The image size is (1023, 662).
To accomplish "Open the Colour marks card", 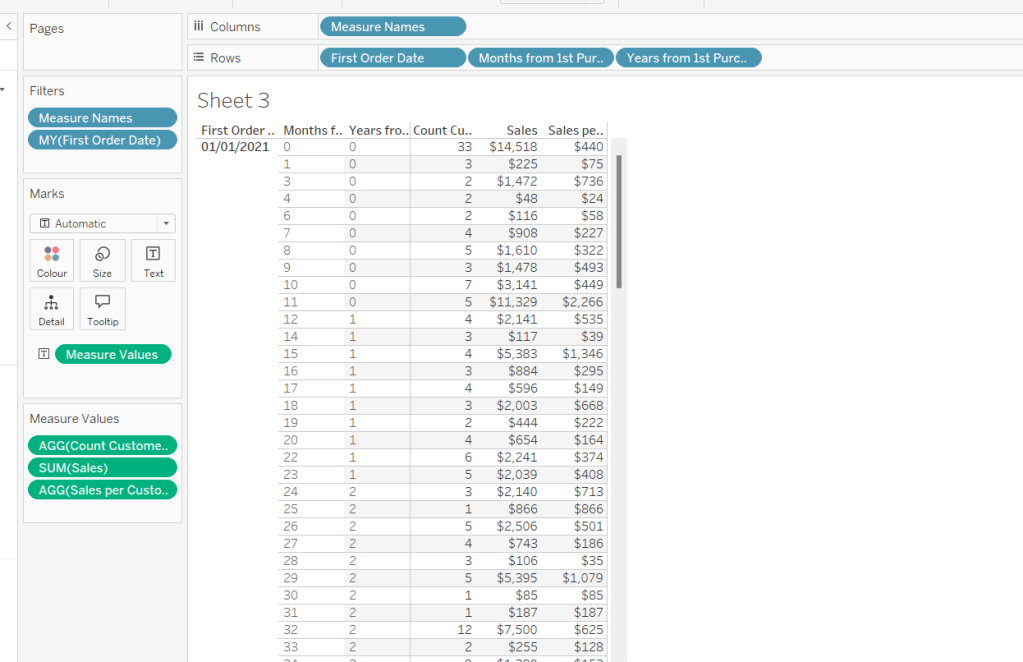I will (52, 260).
